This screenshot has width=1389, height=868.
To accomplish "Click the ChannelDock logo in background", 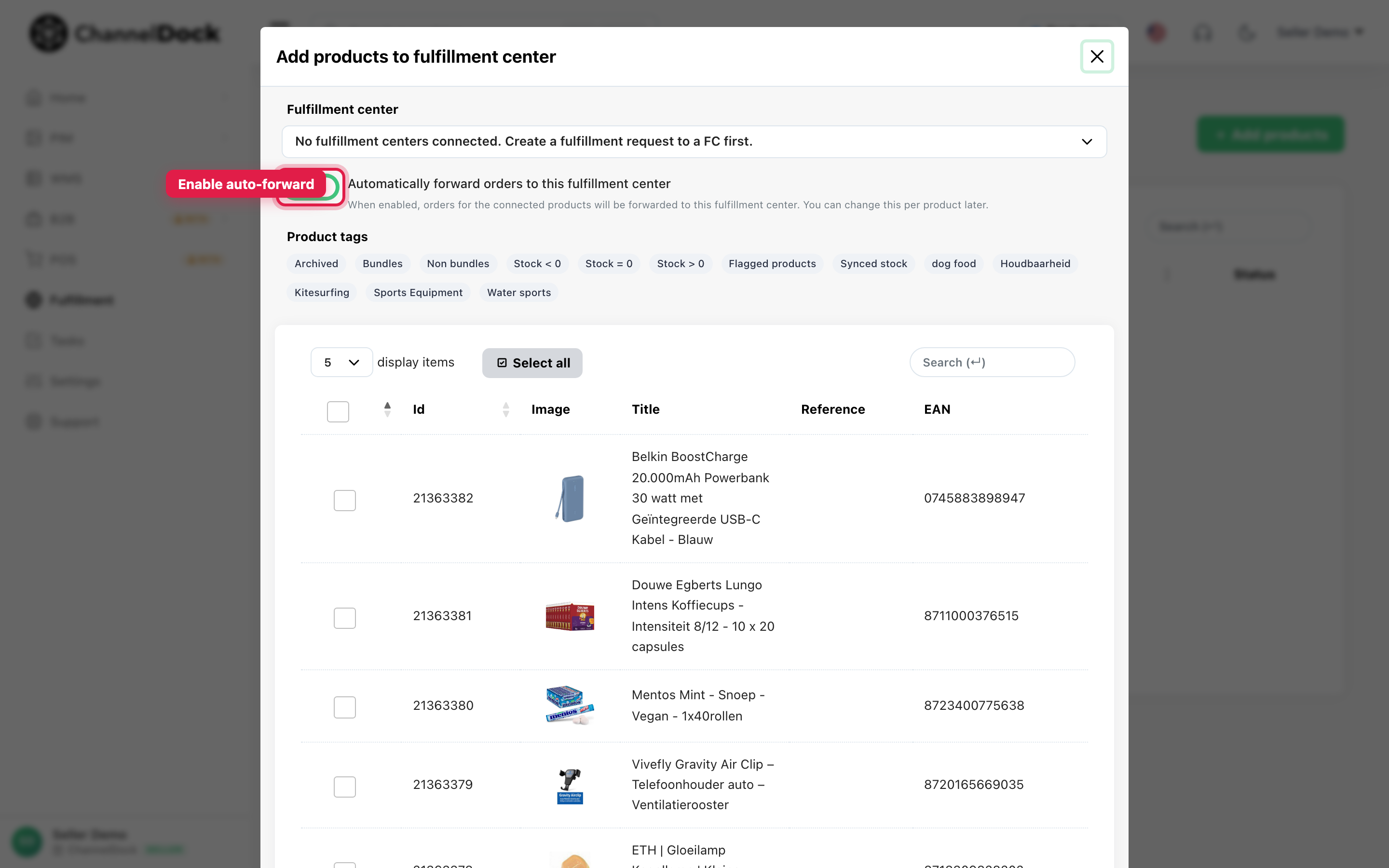I will click(x=124, y=33).
